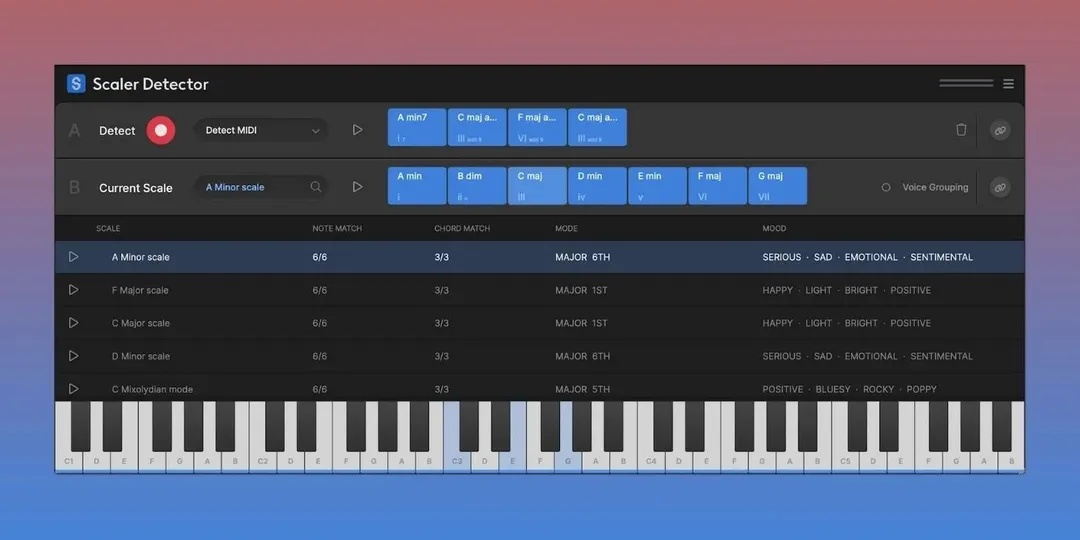Select the C Major scale name
This screenshot has width=1080, height=540.
tap(141, 323)
